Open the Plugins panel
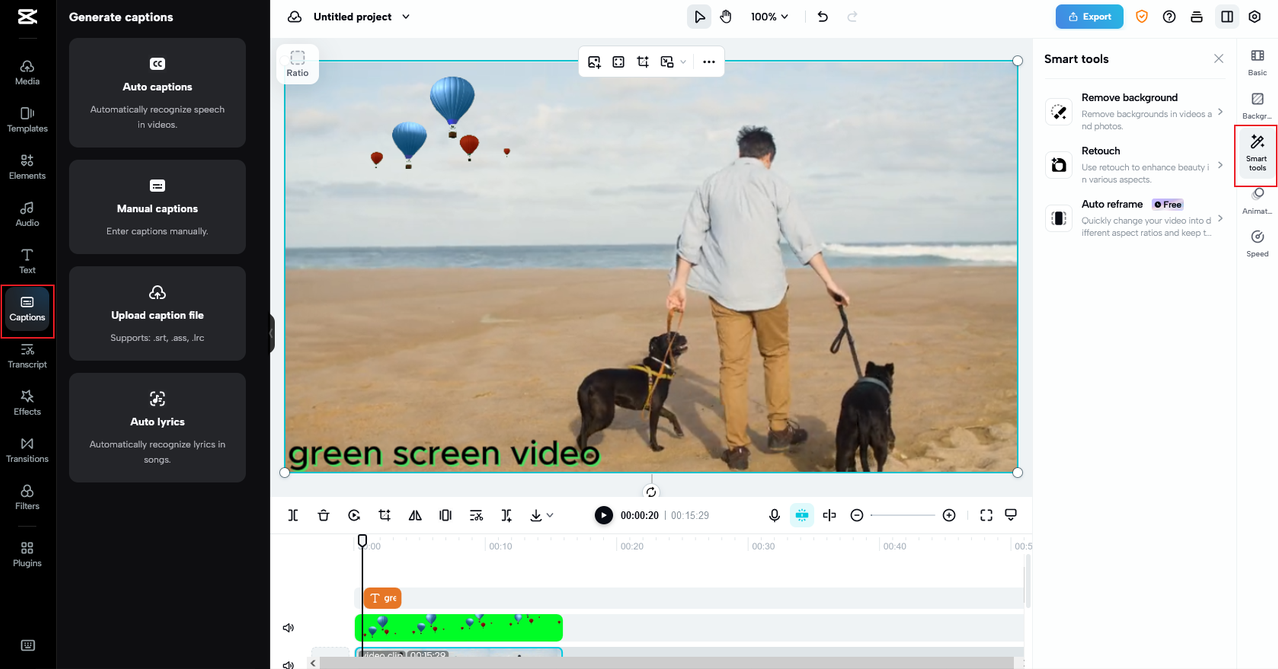The image size is (1278, 669). pos(27,554)
